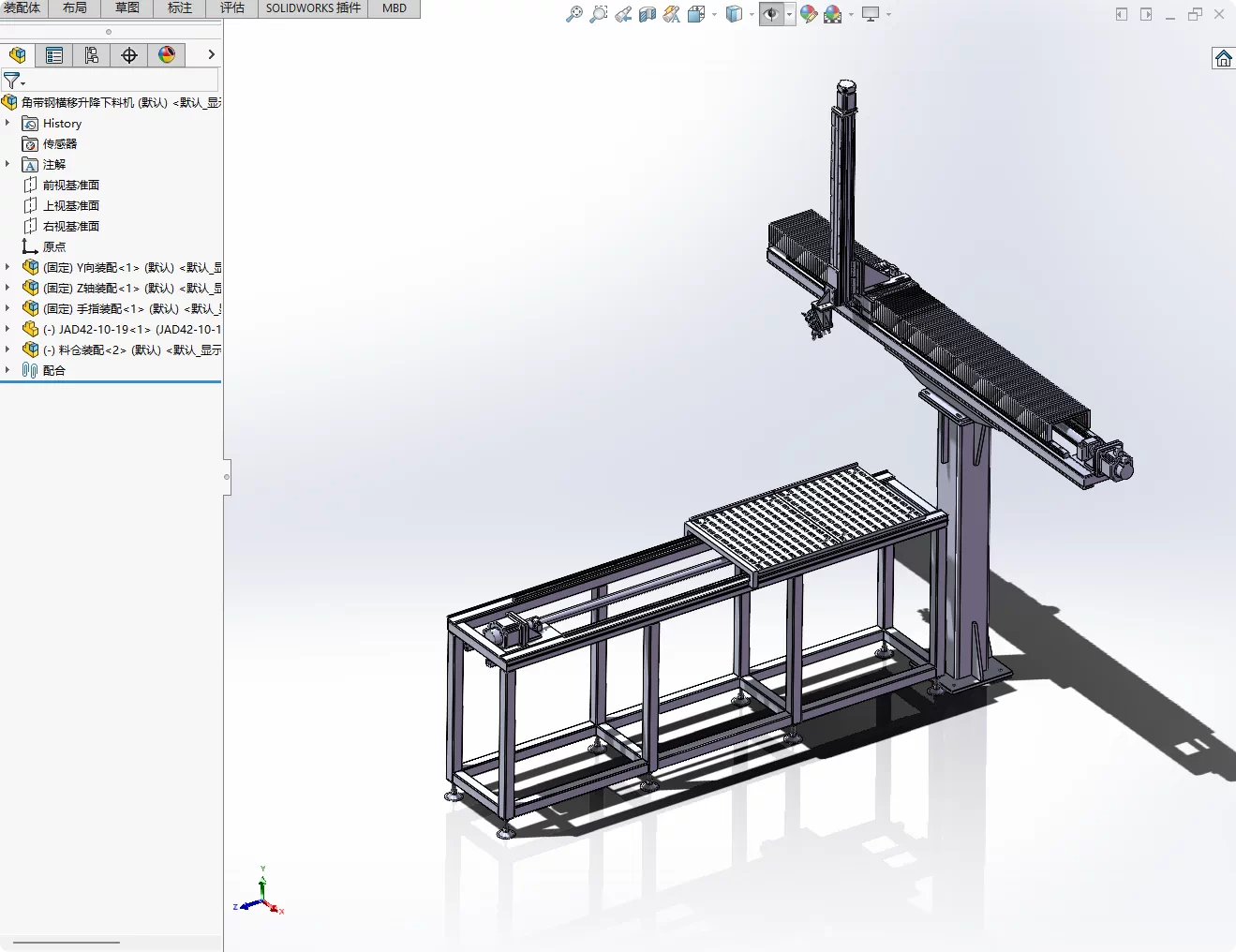Switch to the 装配体 ribbon tab
The image size is (1236, 952).
22,8
